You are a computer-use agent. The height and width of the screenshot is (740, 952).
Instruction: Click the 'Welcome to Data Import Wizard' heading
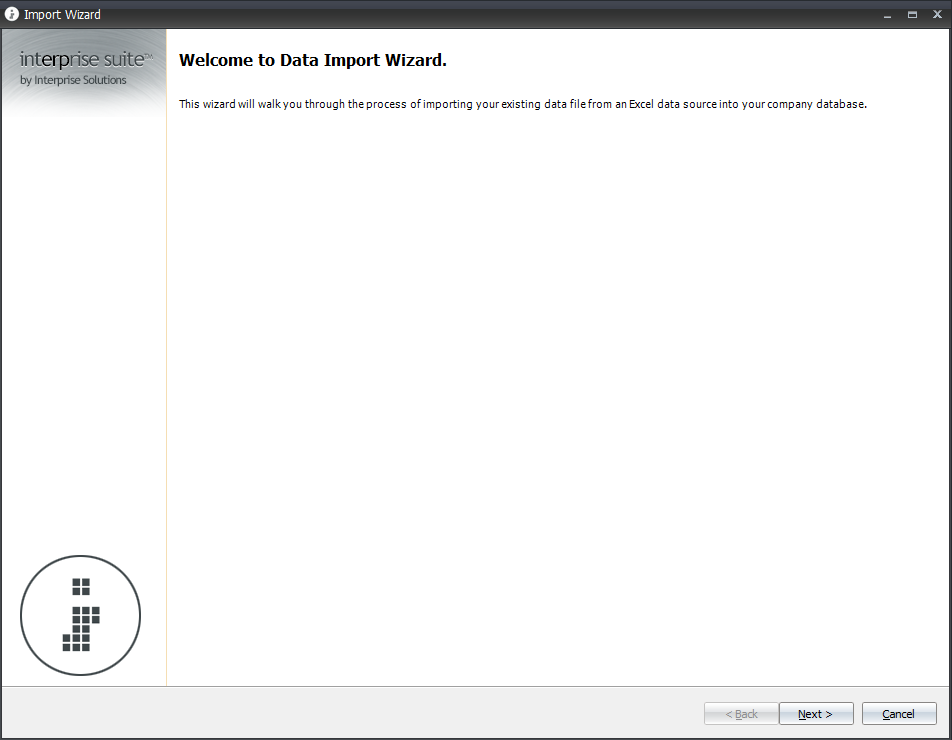(312, 60)
